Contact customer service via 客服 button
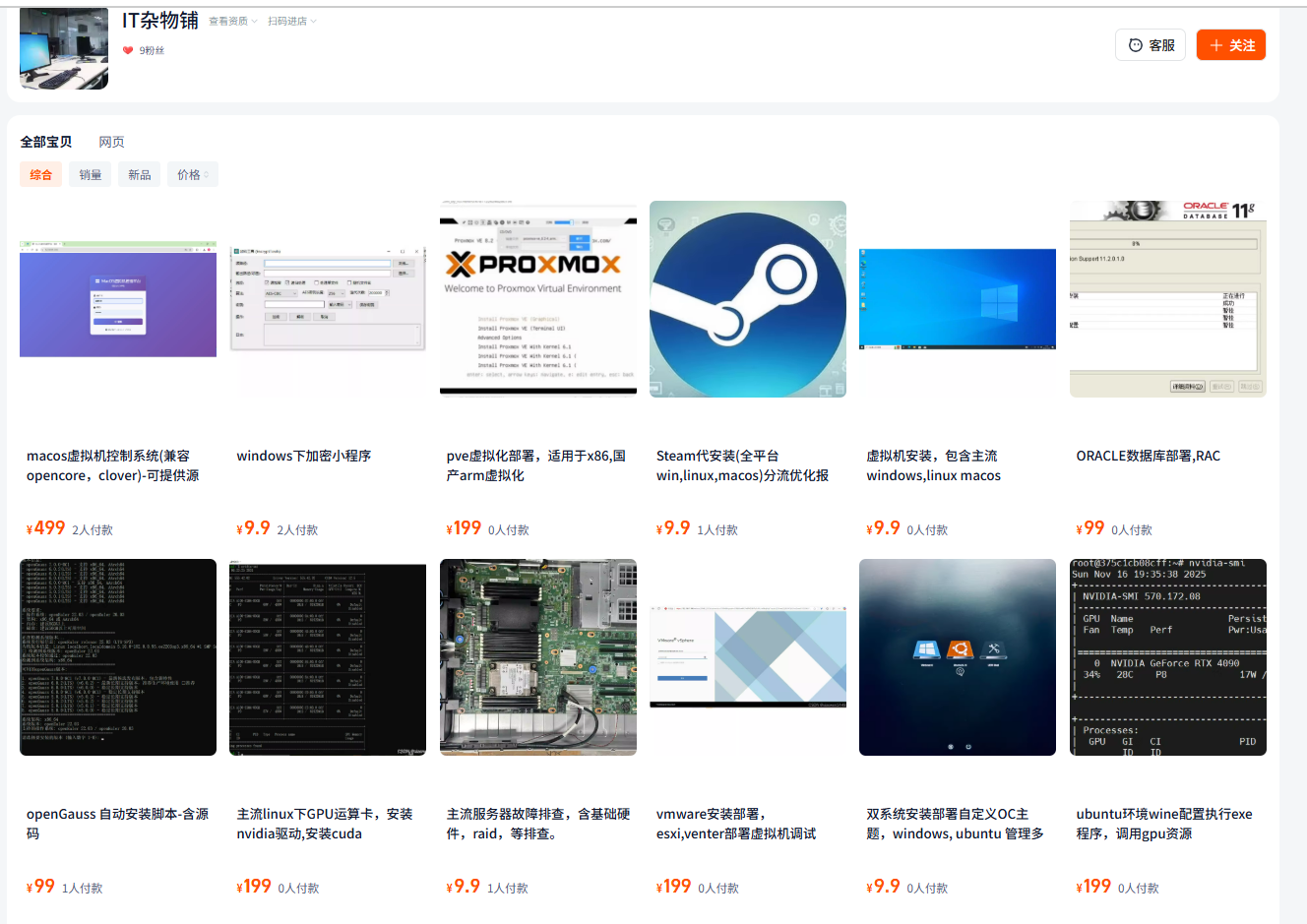1307x924 pixels. coord(1151,45)
